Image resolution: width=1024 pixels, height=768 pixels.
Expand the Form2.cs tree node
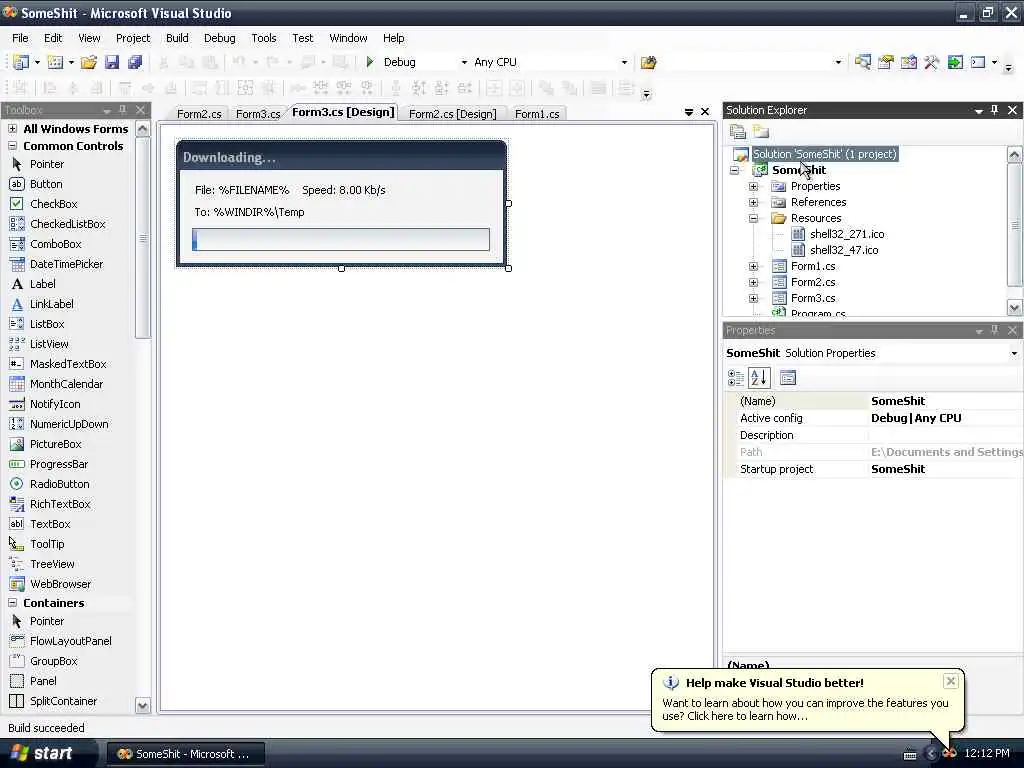coord(753,282)
